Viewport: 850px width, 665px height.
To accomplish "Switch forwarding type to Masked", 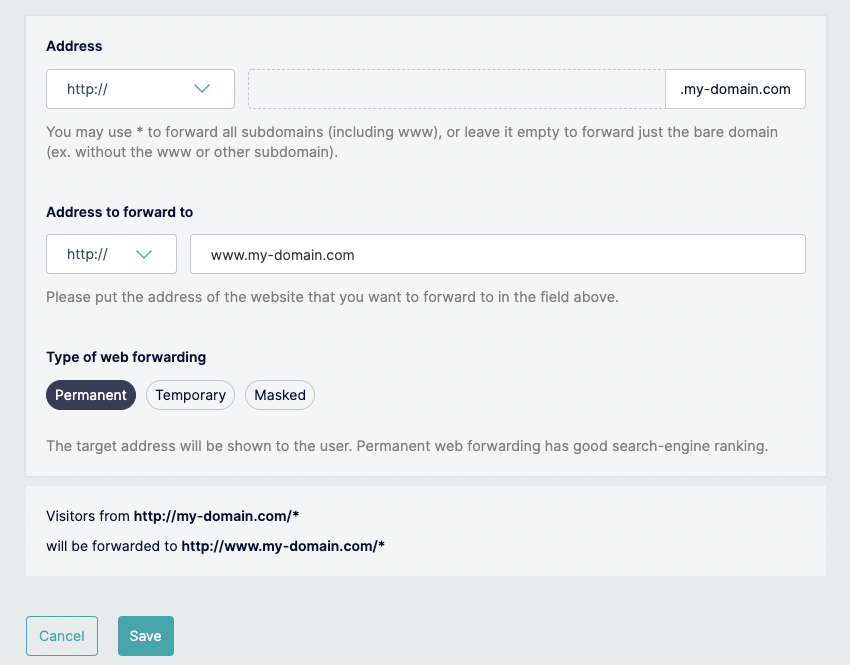I will [280, 395].
